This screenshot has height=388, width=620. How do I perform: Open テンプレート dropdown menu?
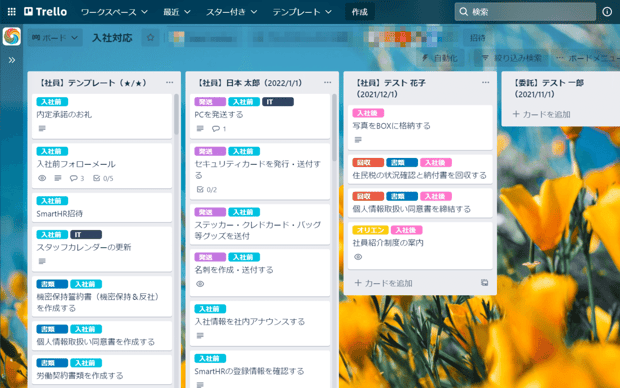(302, 12)
